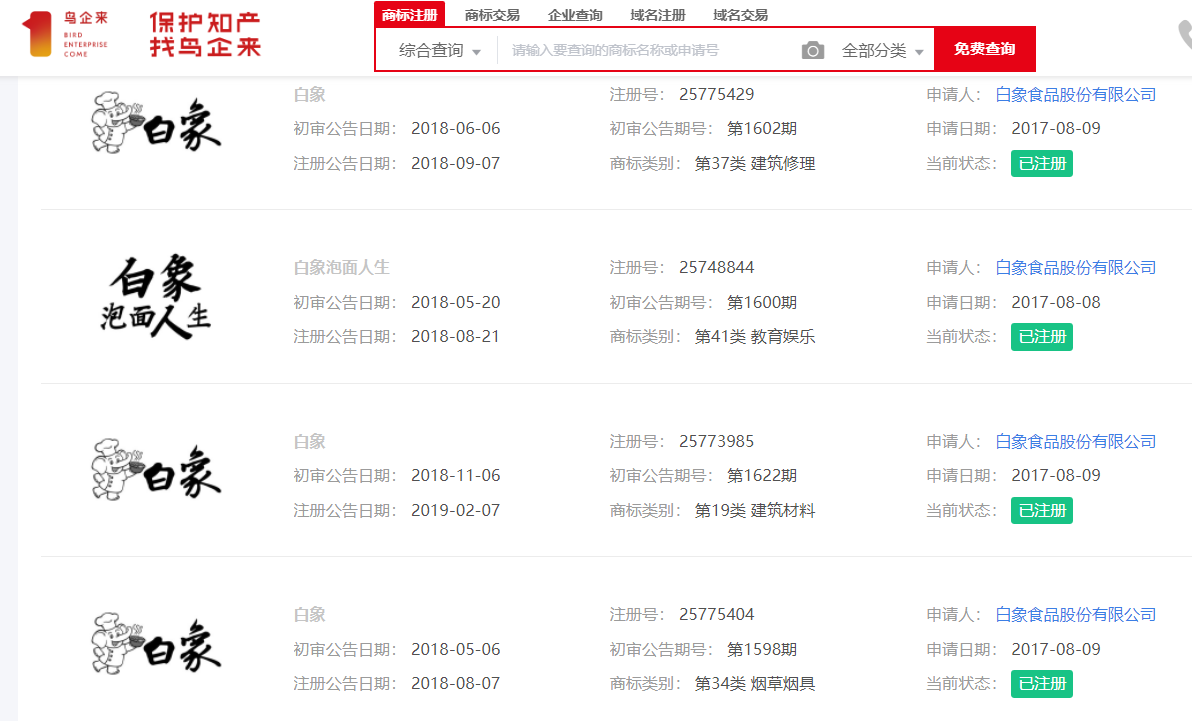1192x721 pixels.
Task: Click the 已注册 badge for 第41类 教育娱乐
Action: pos(1041,337)
